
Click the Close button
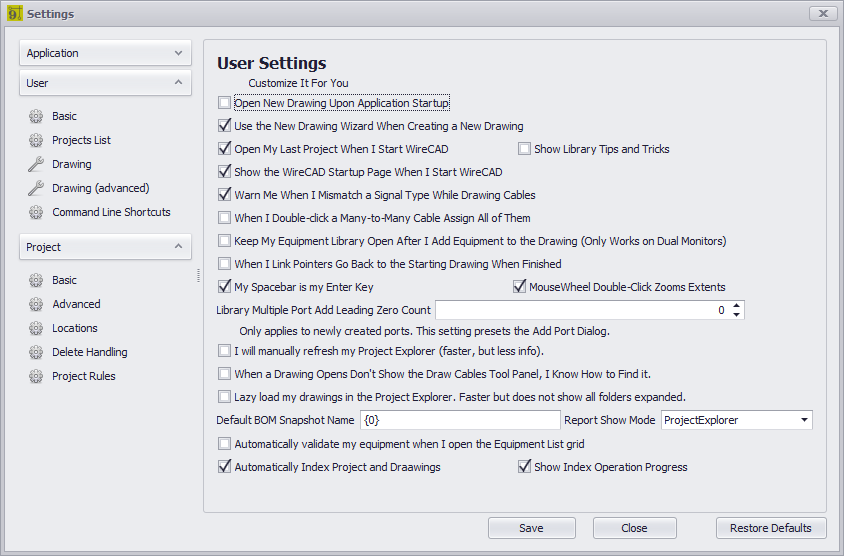point(635,528)
